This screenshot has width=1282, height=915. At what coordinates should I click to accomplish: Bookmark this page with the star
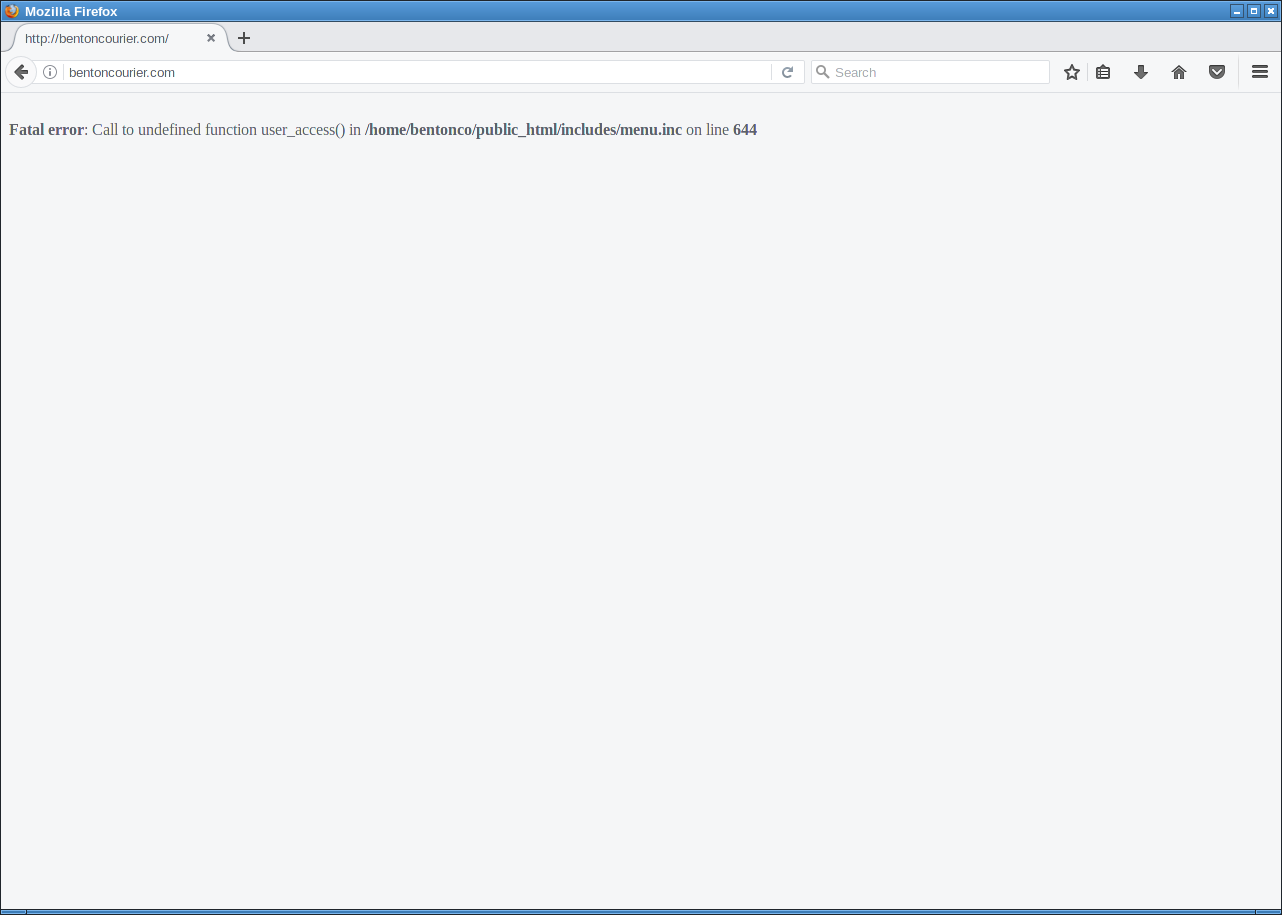click(1071, 72)
